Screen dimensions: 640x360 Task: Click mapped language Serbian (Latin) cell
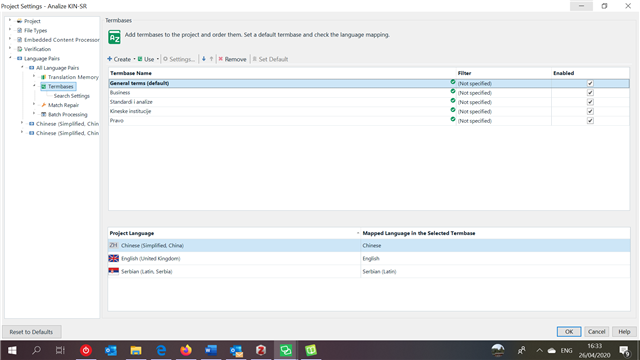click(495, 271)
